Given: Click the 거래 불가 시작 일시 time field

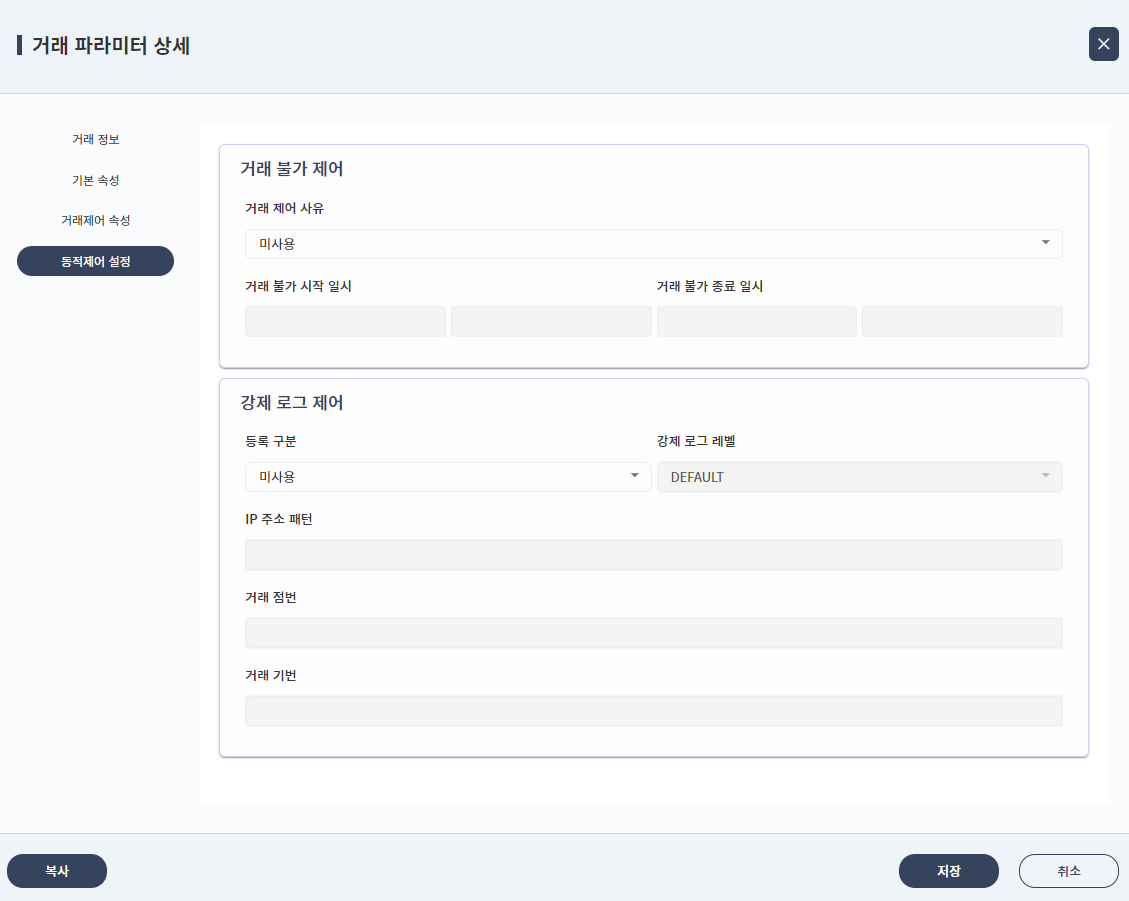Looking at the screenshot, I should 551,321.
